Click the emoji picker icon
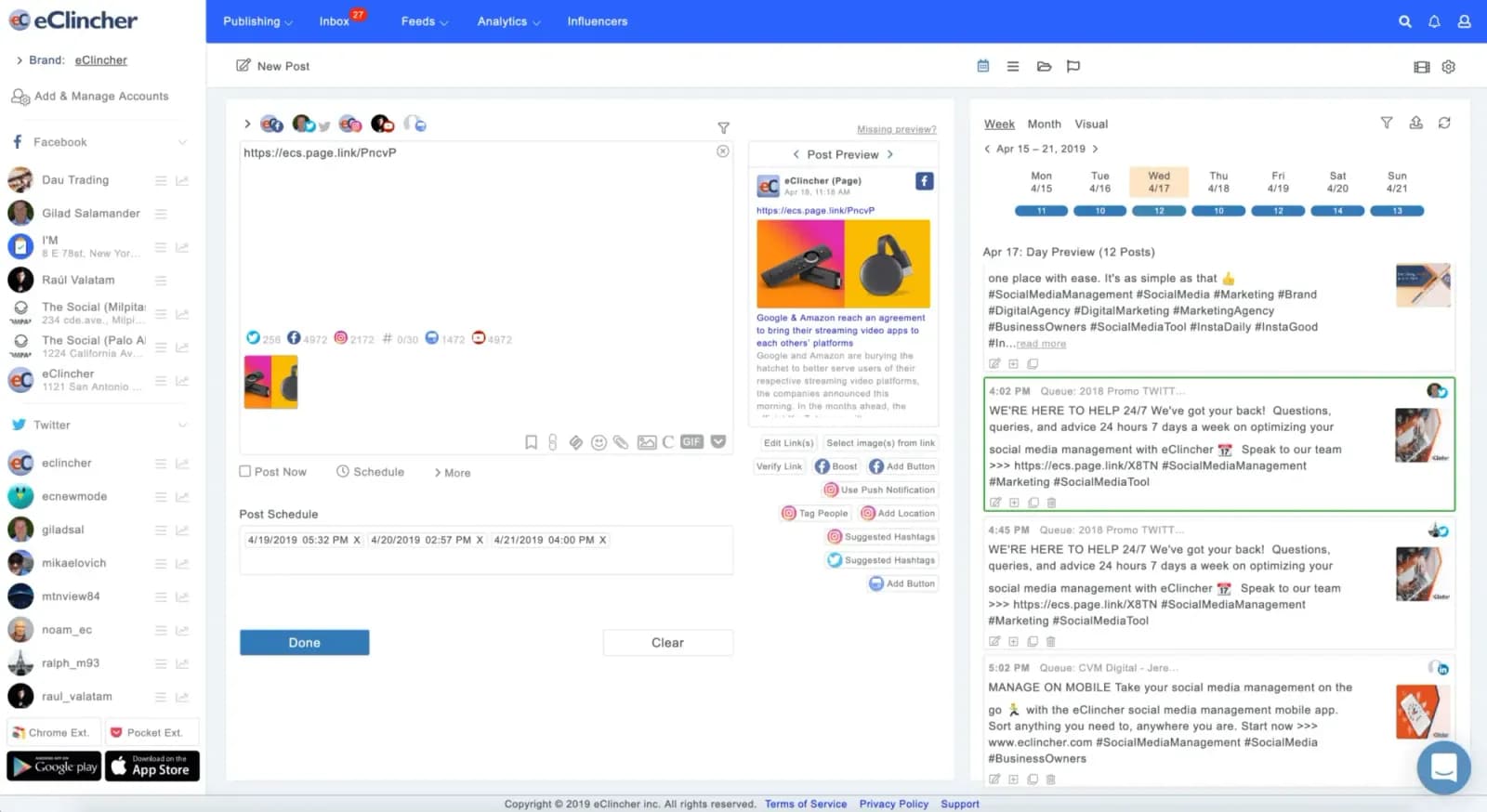This screenshot has width=1487, height=812. click(x=599, y=443)
